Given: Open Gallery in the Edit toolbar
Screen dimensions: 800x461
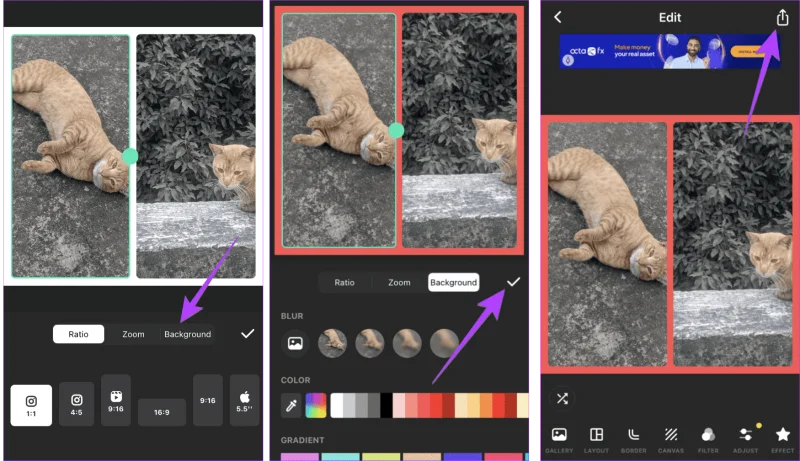Looking at the screenshot, I should tap(559, 440).
